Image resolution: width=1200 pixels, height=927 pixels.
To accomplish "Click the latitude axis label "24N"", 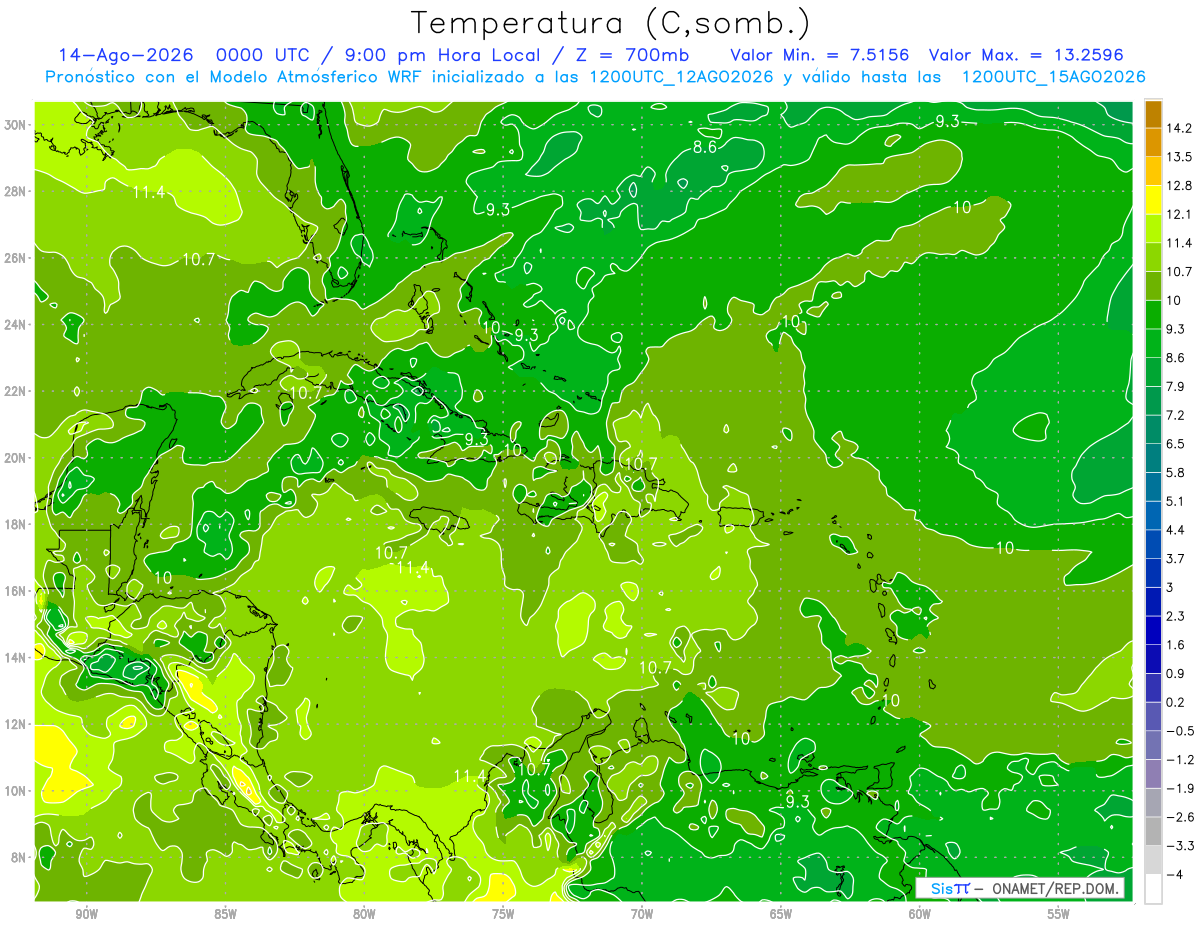I will pos(14,325).
